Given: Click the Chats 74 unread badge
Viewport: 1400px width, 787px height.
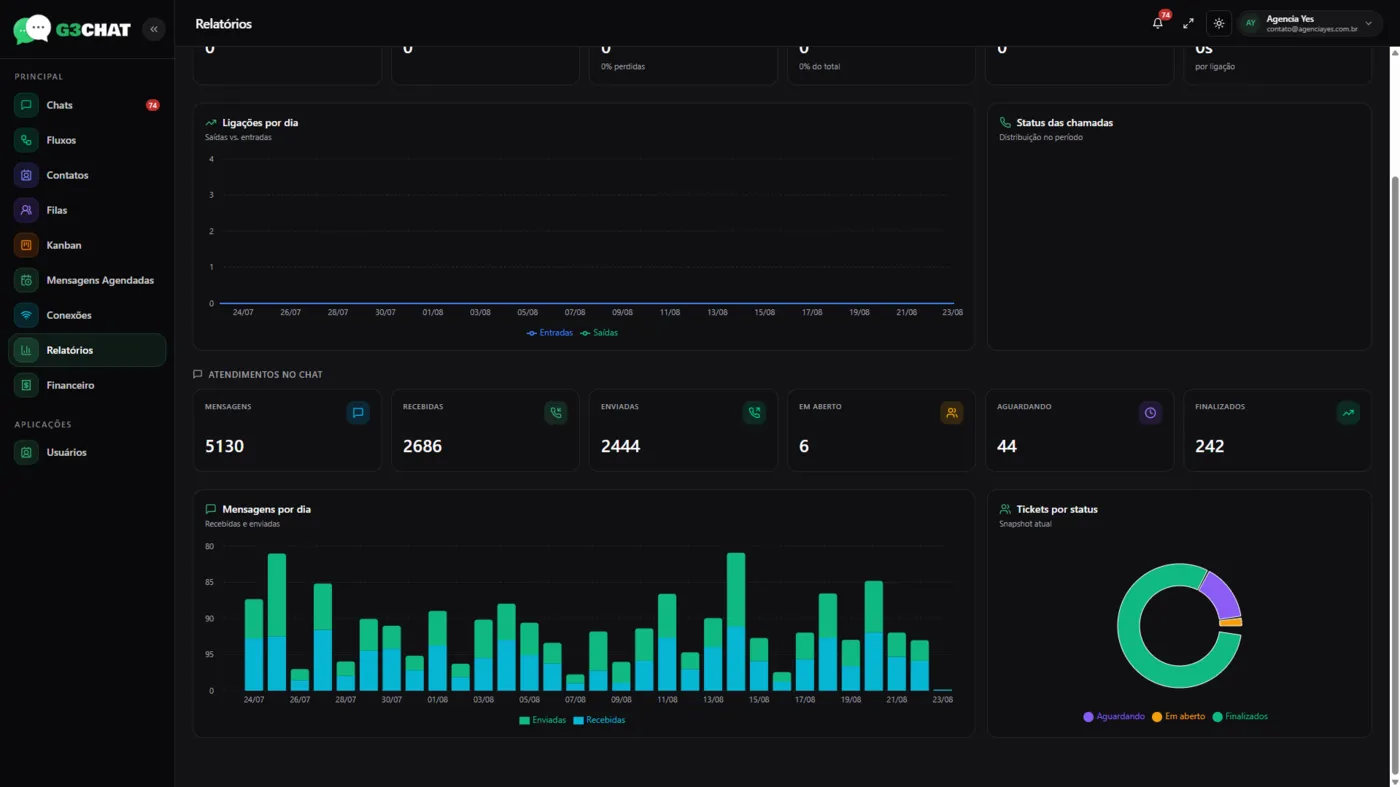Looking at the screenshot, I should [x=153, y=105].
